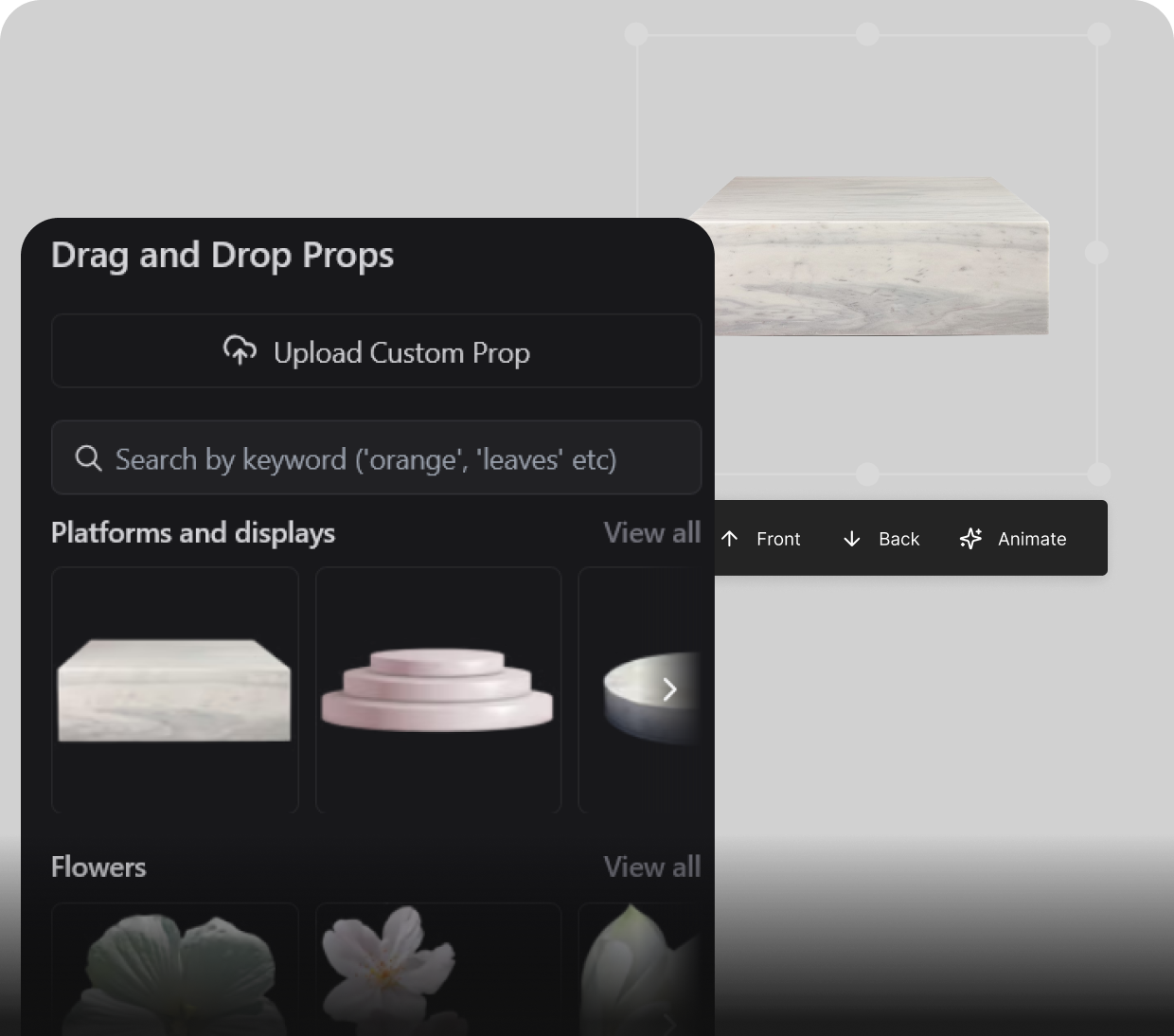Focus the keyword search field
This screenshot has width=1174, height=1036.
376,458
